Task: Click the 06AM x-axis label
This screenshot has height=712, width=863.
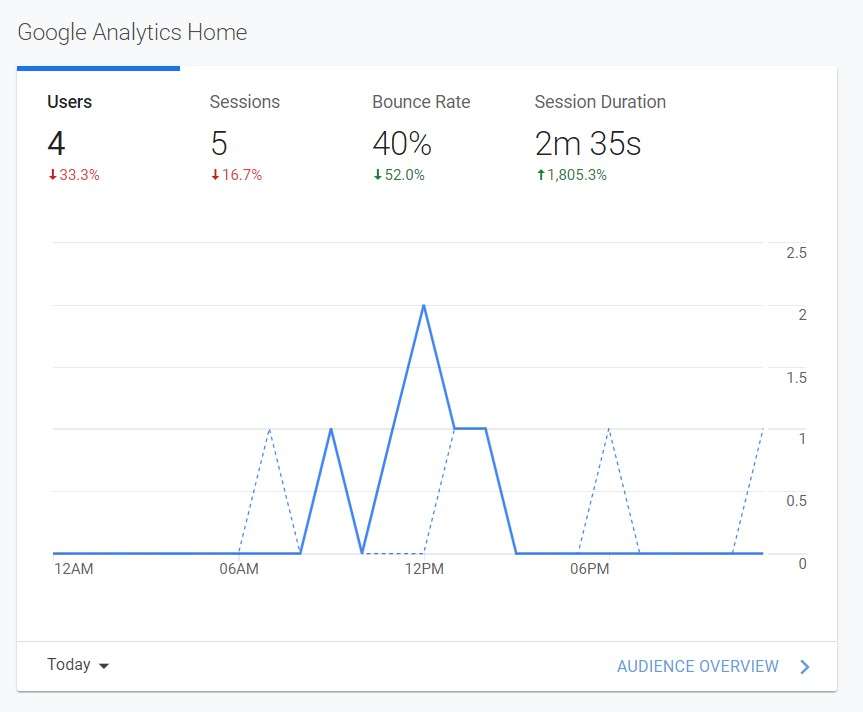Action: pos(239,568)
